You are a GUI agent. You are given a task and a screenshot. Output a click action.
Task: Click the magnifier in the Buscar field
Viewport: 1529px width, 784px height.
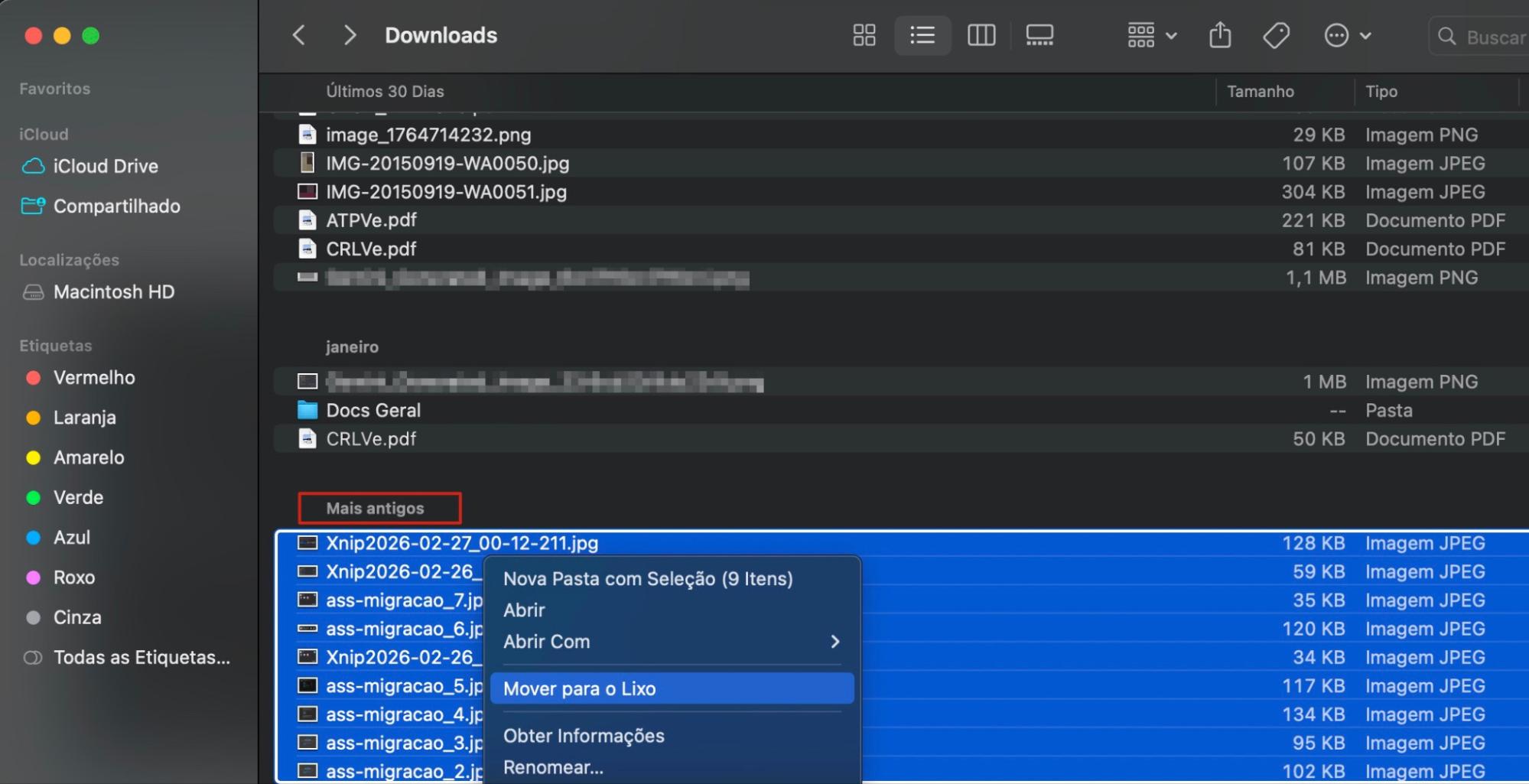click(x=1446, y=35)
